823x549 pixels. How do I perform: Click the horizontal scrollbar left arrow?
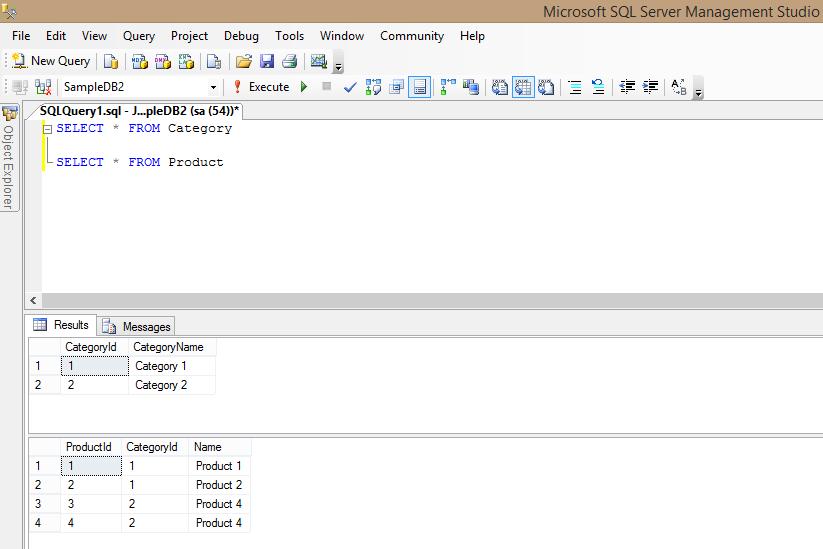(x=34, y=300)
